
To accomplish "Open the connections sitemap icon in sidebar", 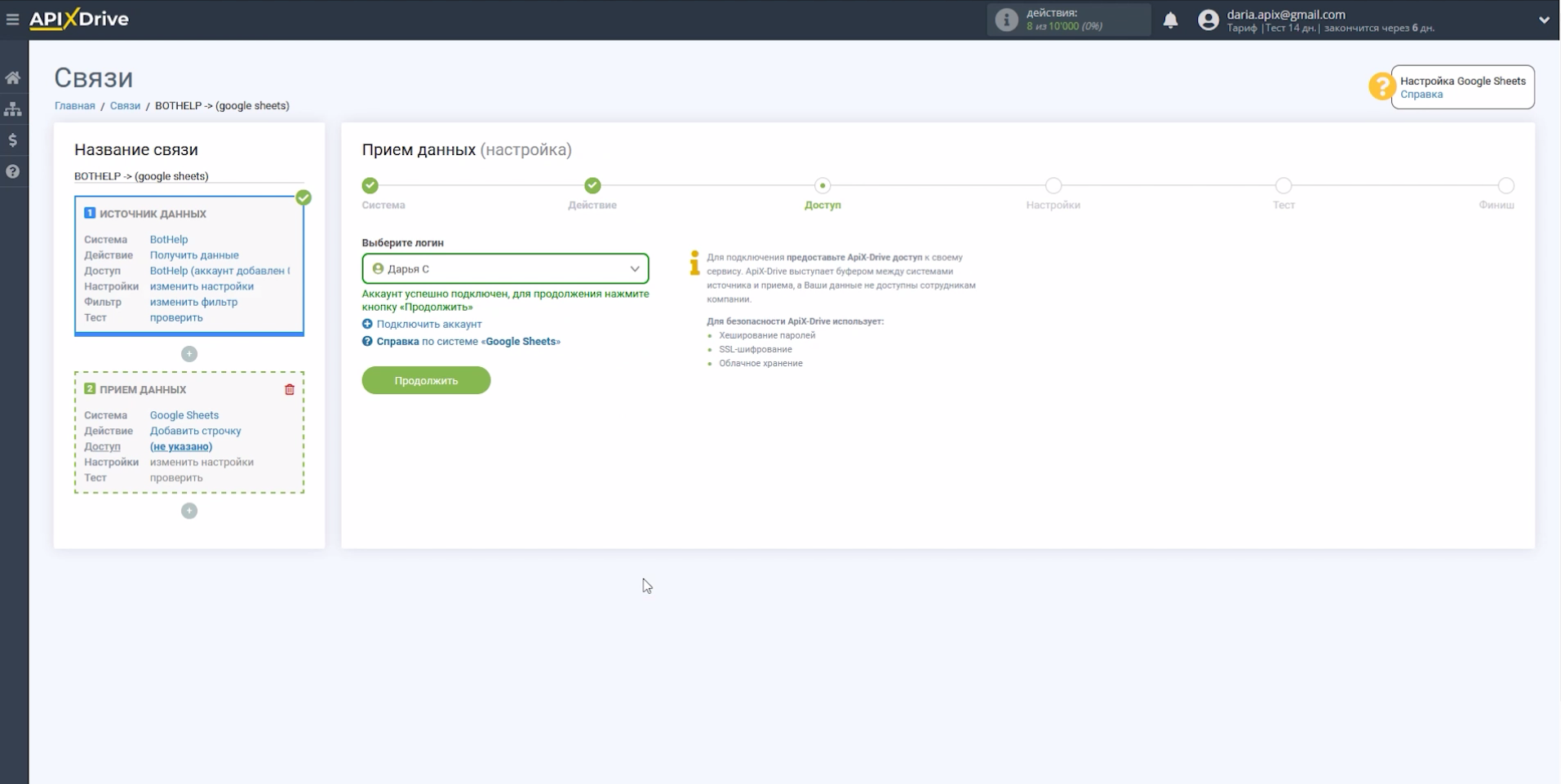I will (13, 109).
